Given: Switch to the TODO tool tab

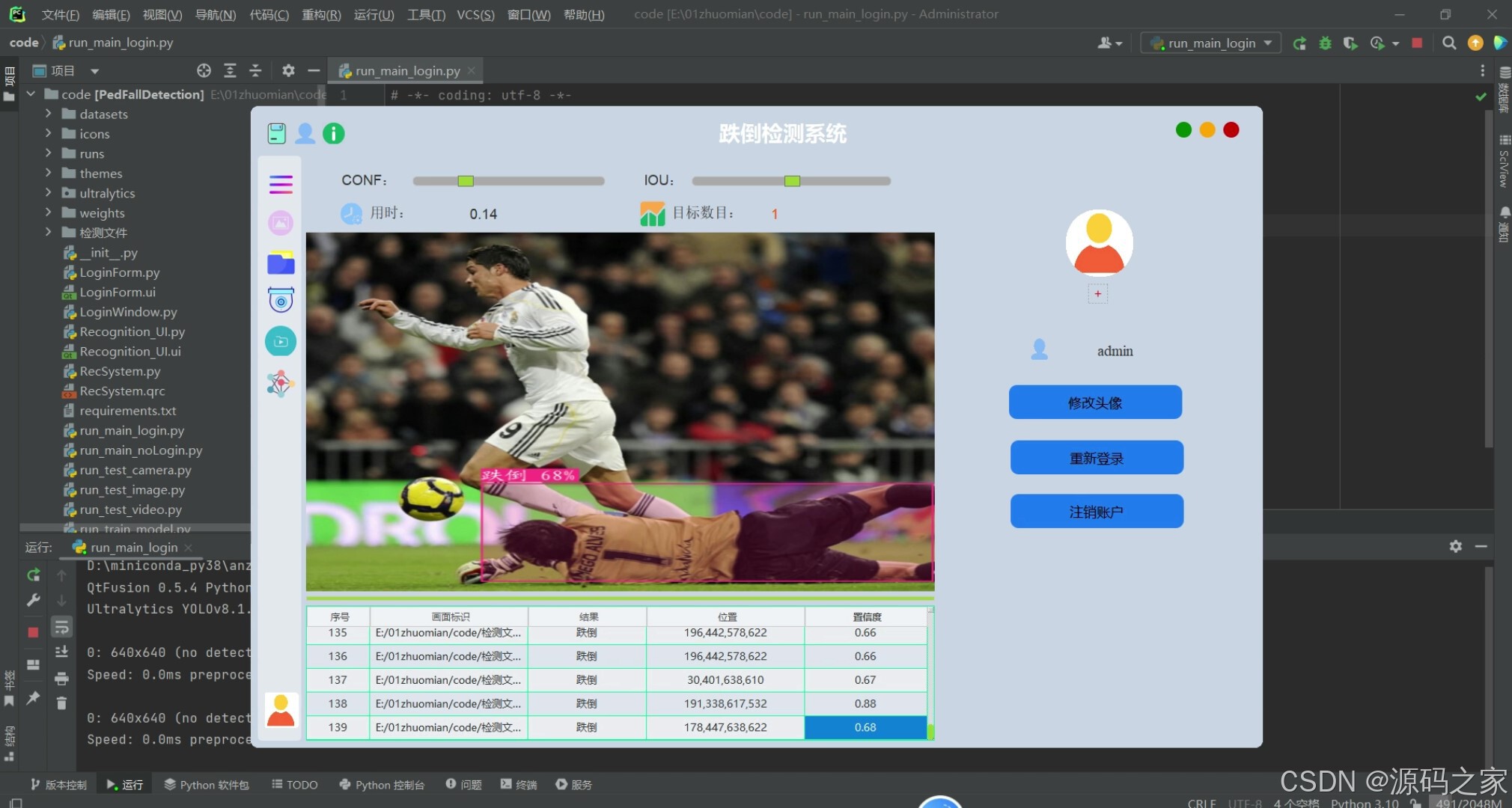Looking at the screenshot, I should pyautogui.click(x=294, y=784).
